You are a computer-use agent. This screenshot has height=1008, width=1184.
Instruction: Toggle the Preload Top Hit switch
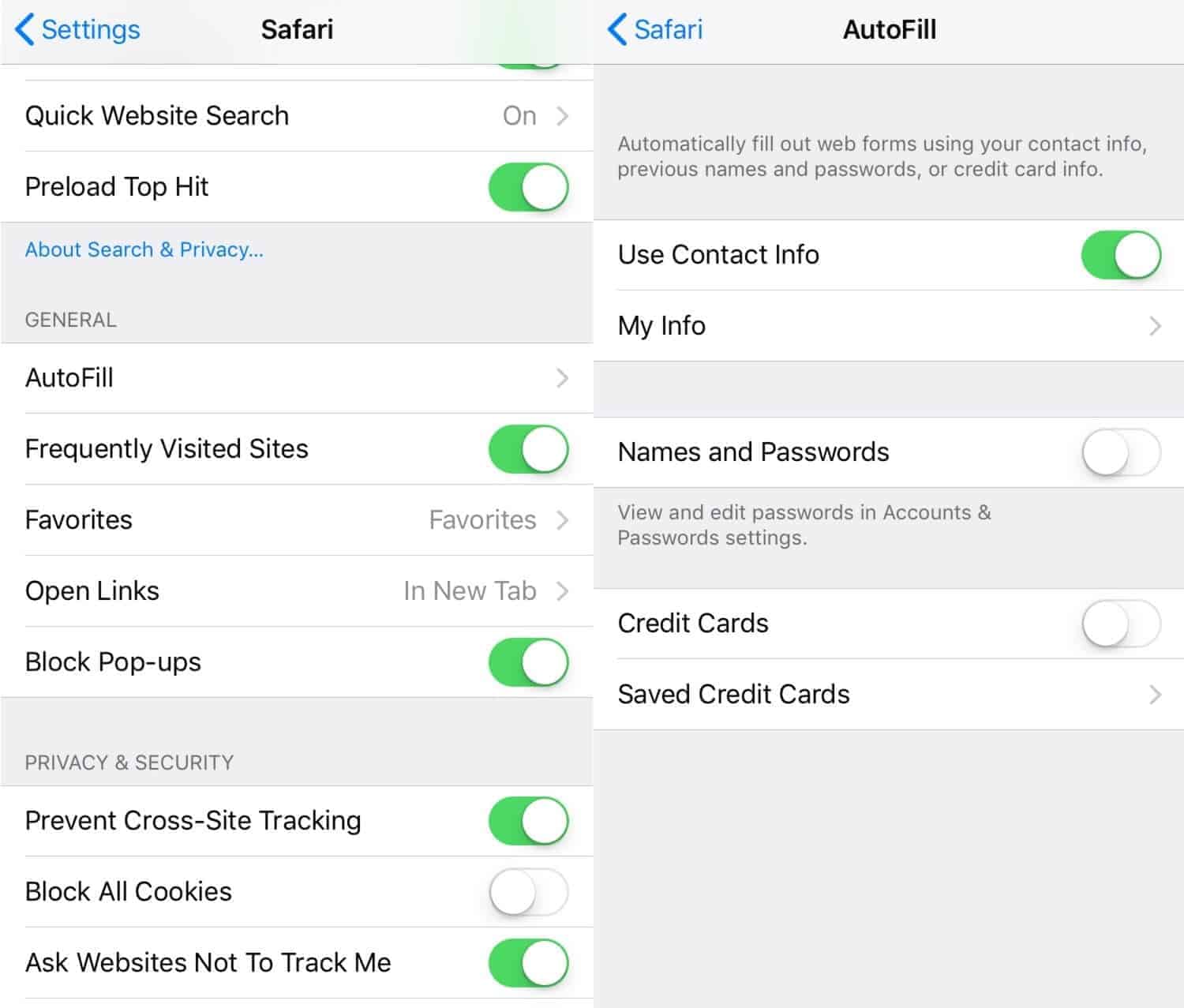pos(529,187)
